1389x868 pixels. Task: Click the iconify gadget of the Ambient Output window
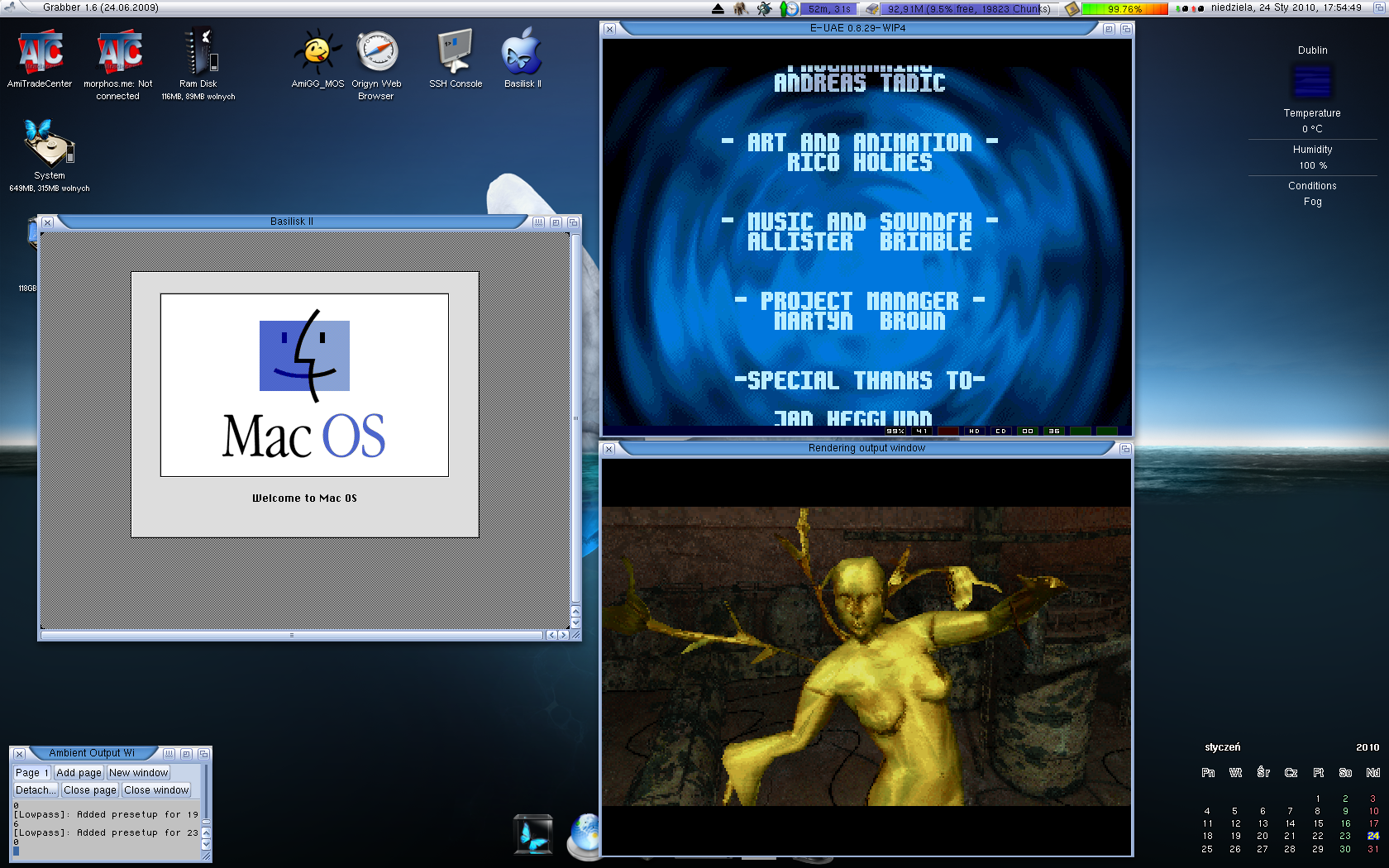click(169, 754)
